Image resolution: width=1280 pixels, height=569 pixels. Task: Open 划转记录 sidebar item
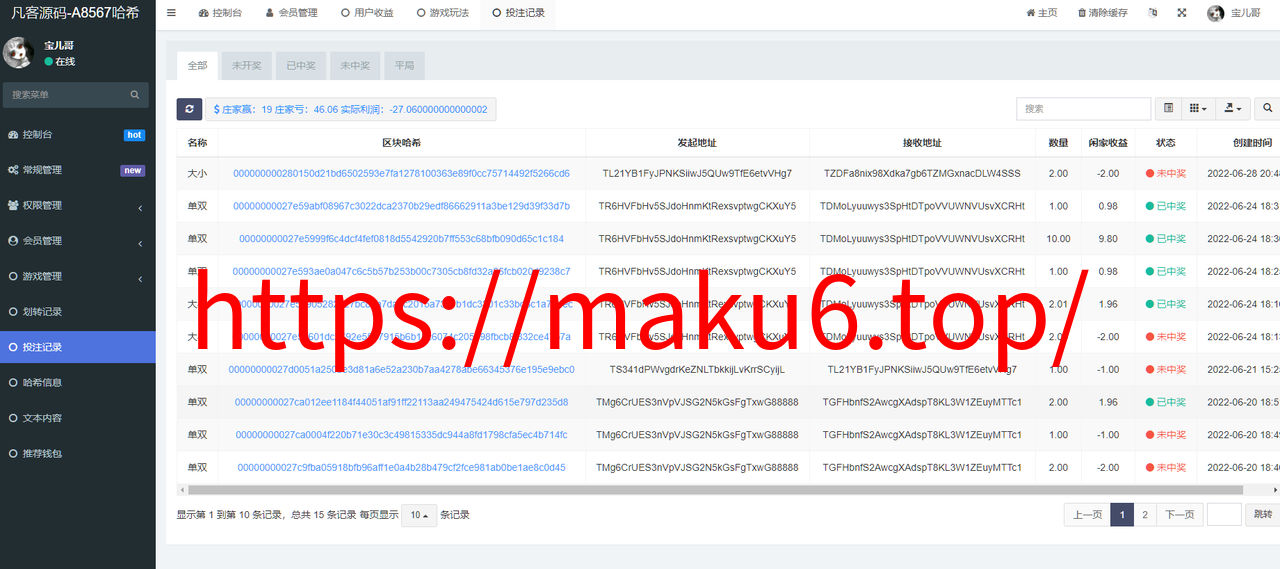point(77,311)
